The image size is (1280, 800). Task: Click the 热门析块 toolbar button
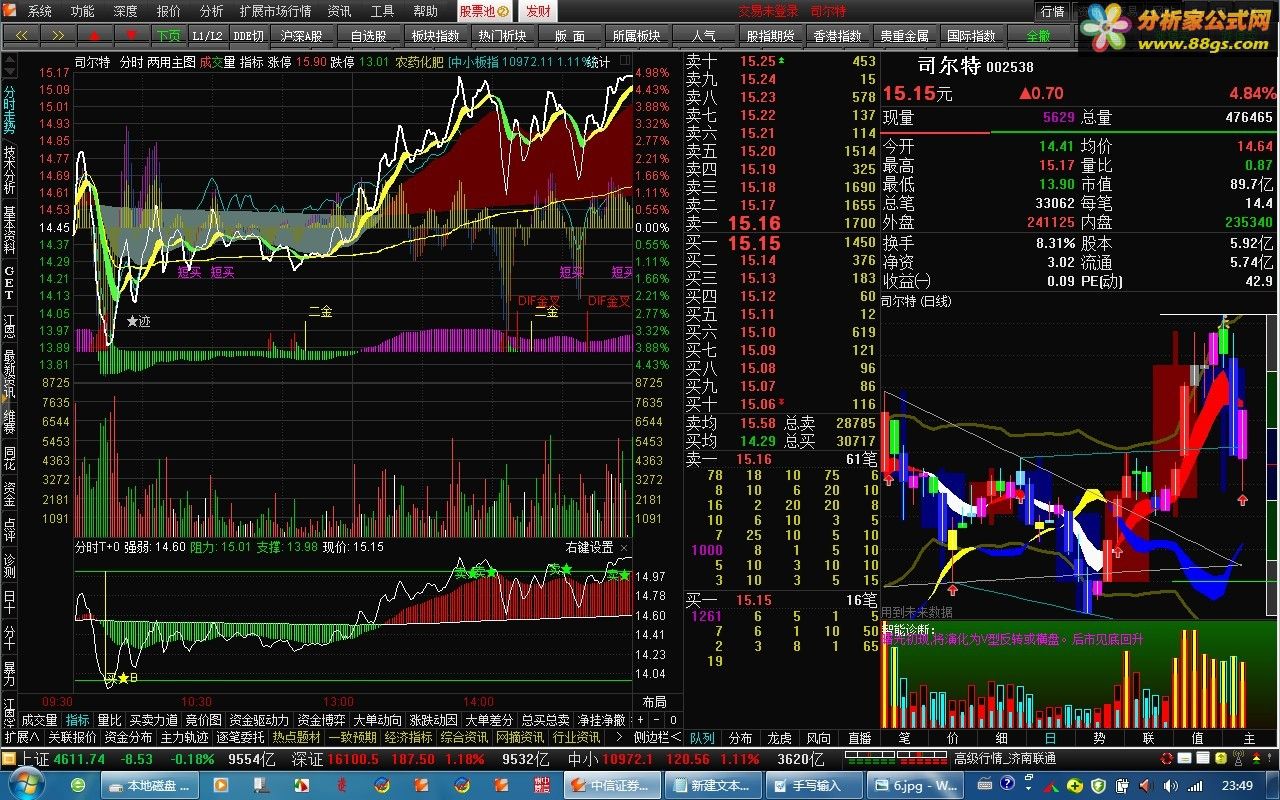[x=502, y=35]
